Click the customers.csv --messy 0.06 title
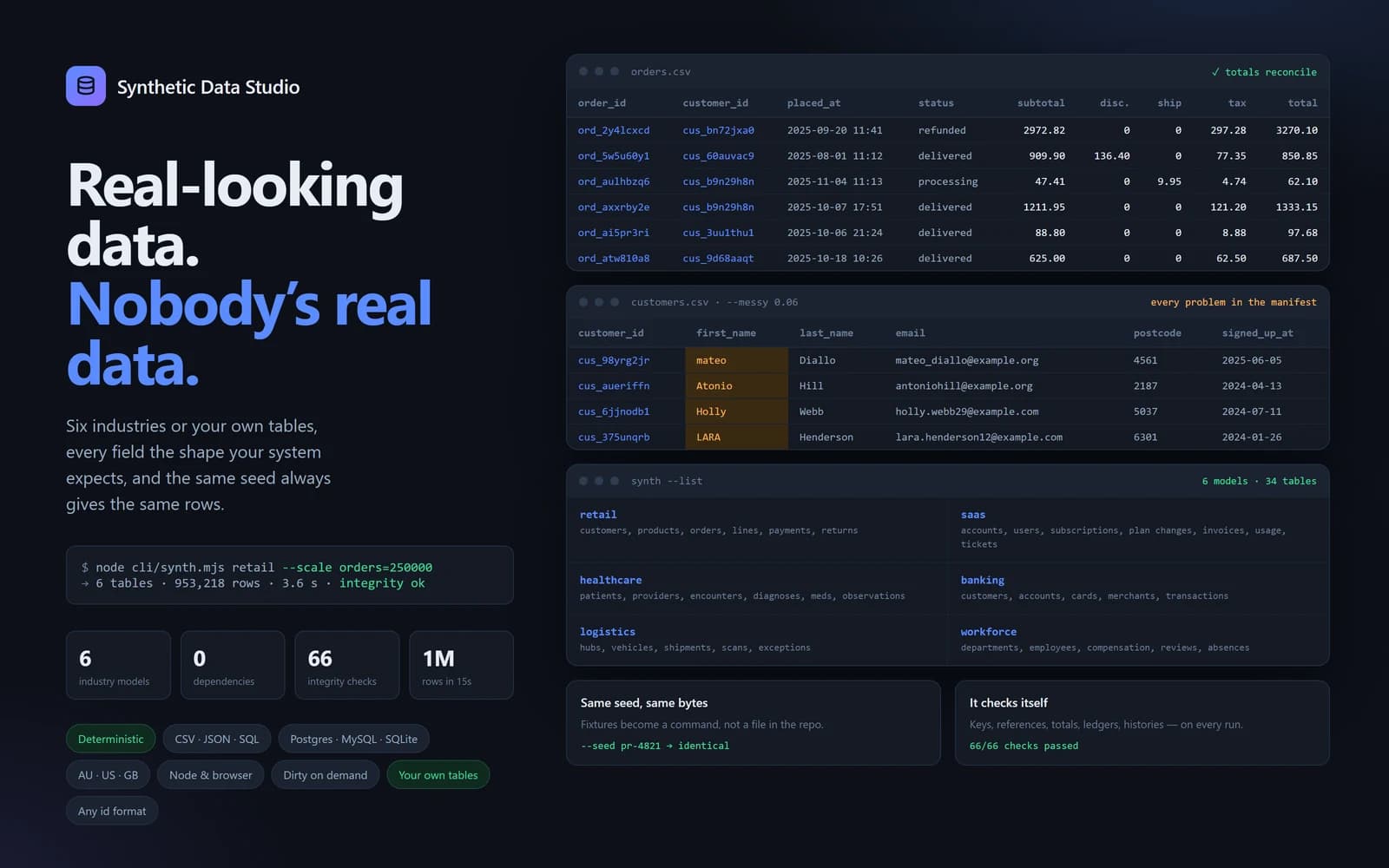This screenshot has width=1389, height=868. click(714, 302)
